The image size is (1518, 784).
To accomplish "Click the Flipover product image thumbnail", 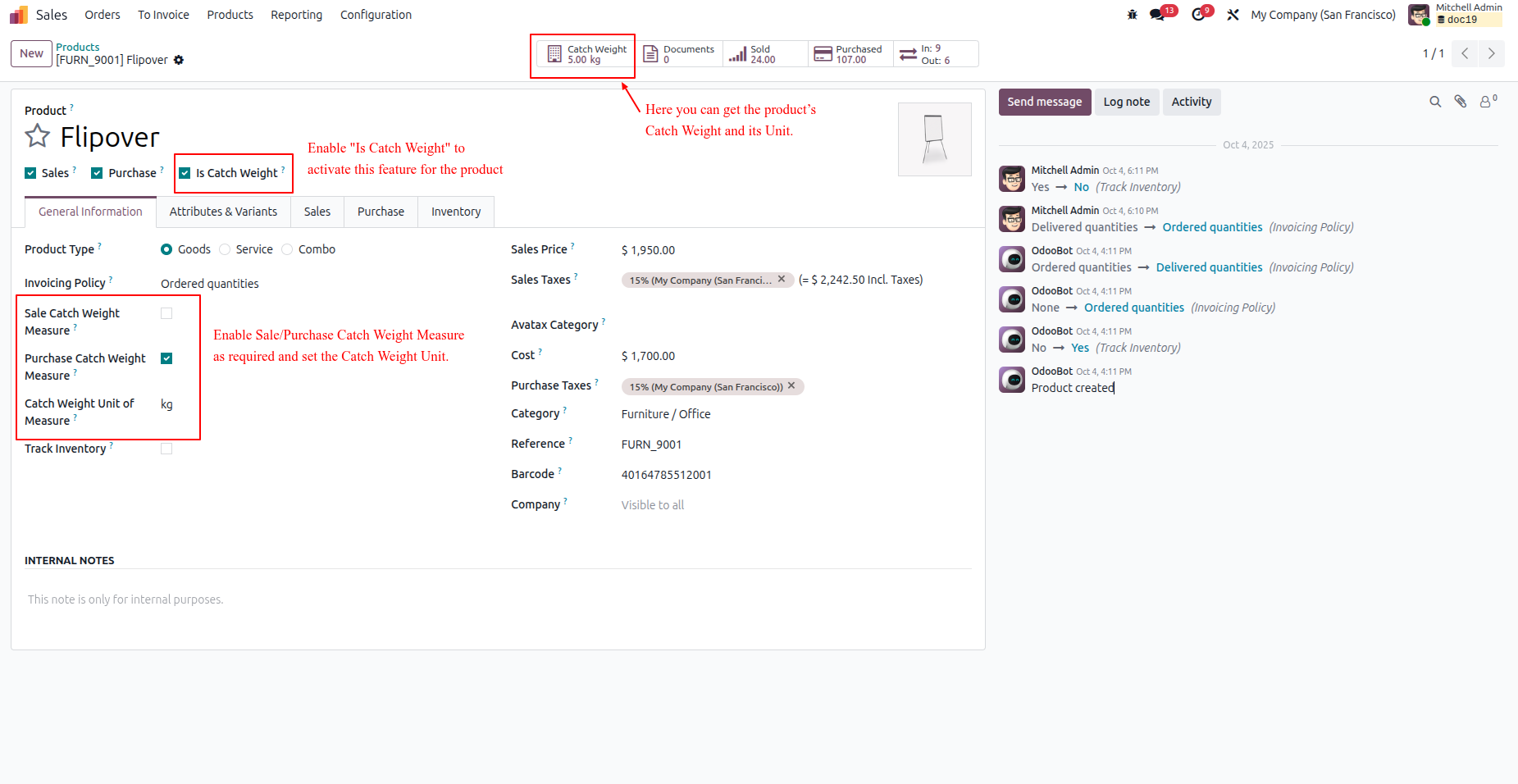I will coord(935,139).
